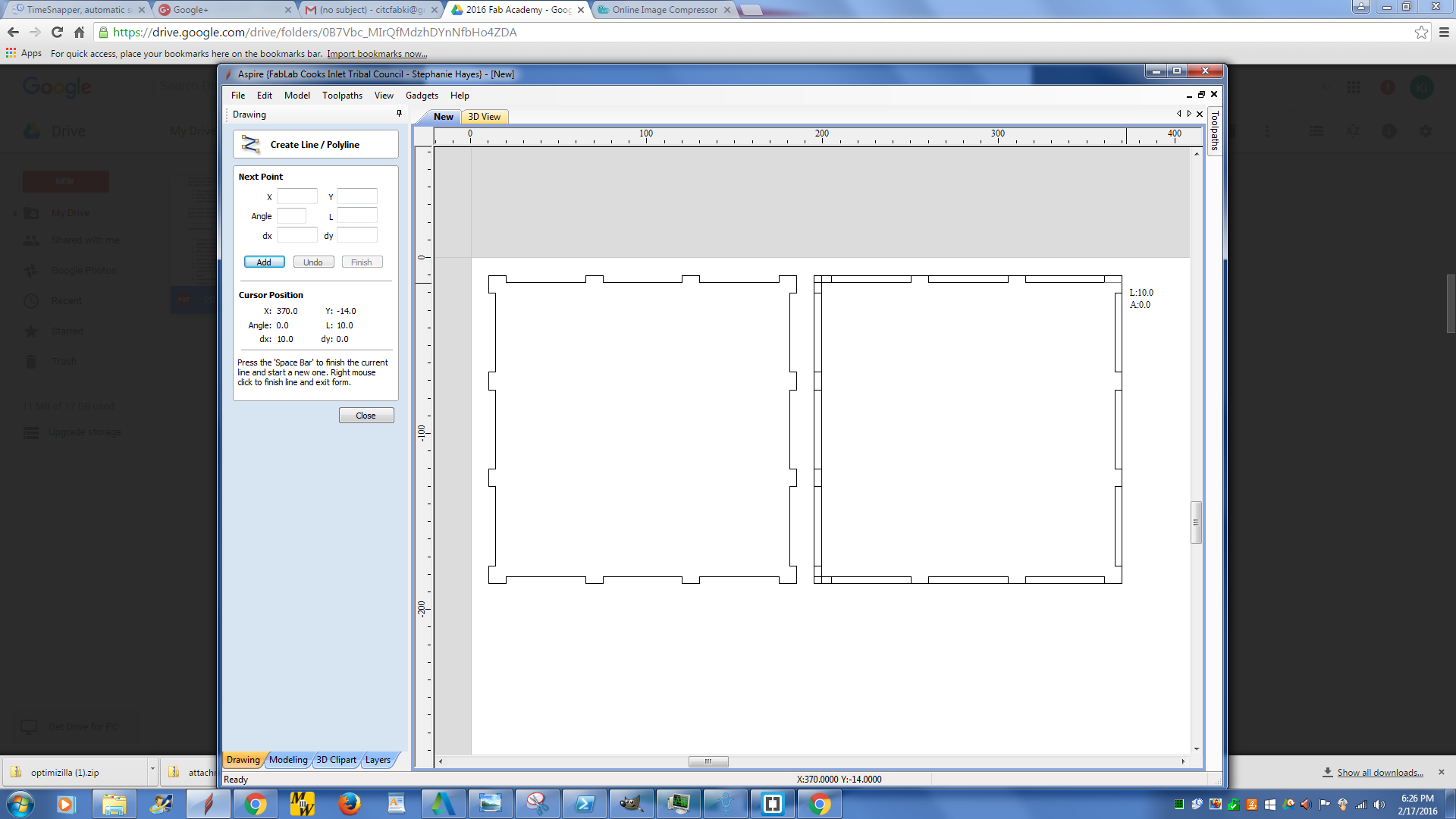Close the Chrome downloads bar
The image size is (1456, 819).
pyautogui.click(x=1442, y=772)
